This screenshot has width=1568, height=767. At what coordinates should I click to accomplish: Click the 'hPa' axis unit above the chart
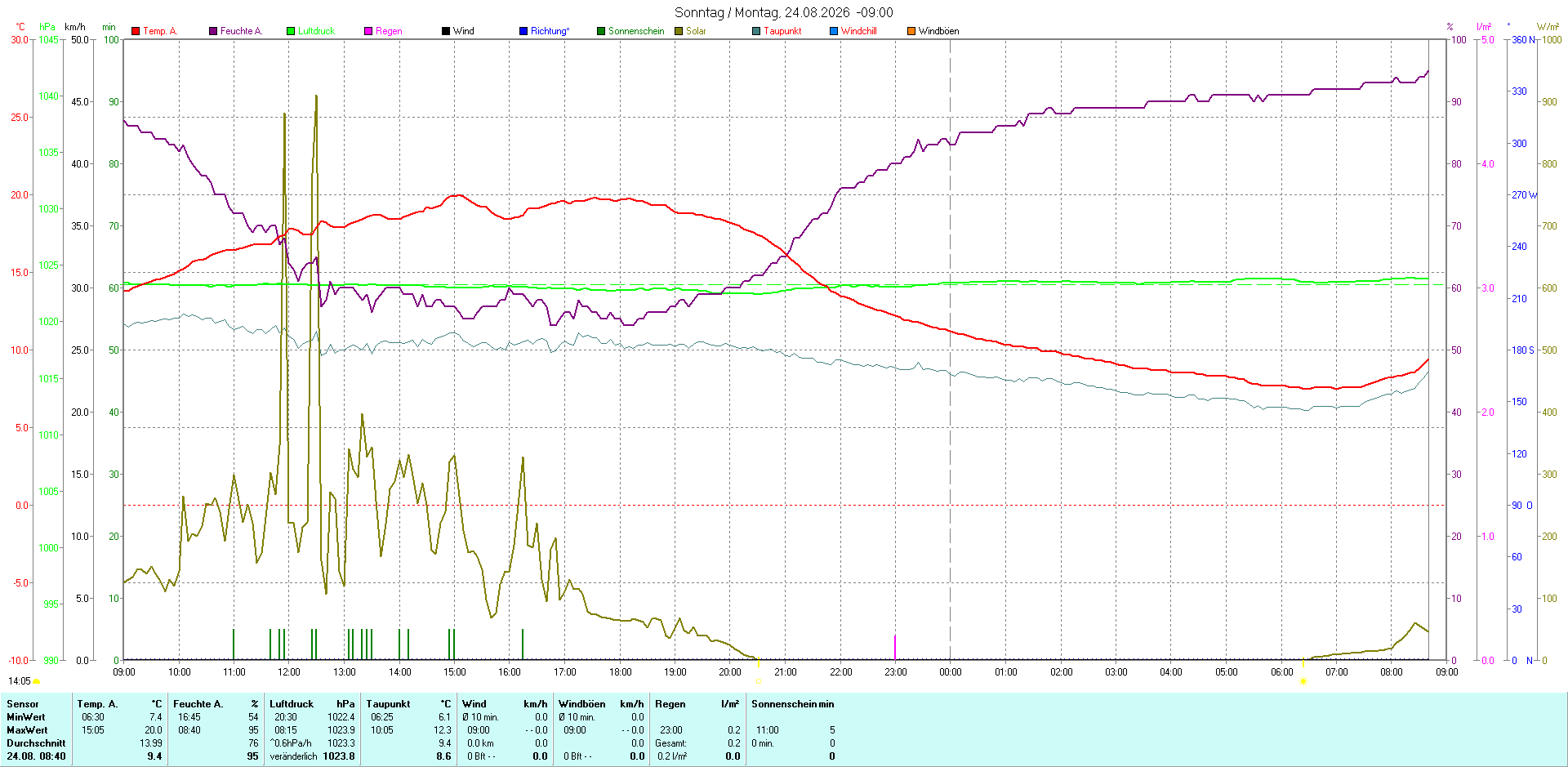click(47, 27)
